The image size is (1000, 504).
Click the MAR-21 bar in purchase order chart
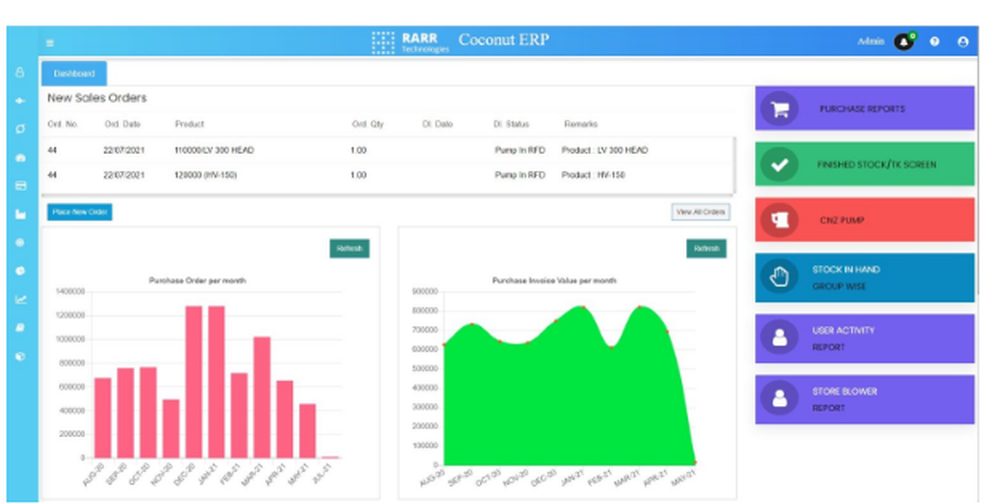262,397
